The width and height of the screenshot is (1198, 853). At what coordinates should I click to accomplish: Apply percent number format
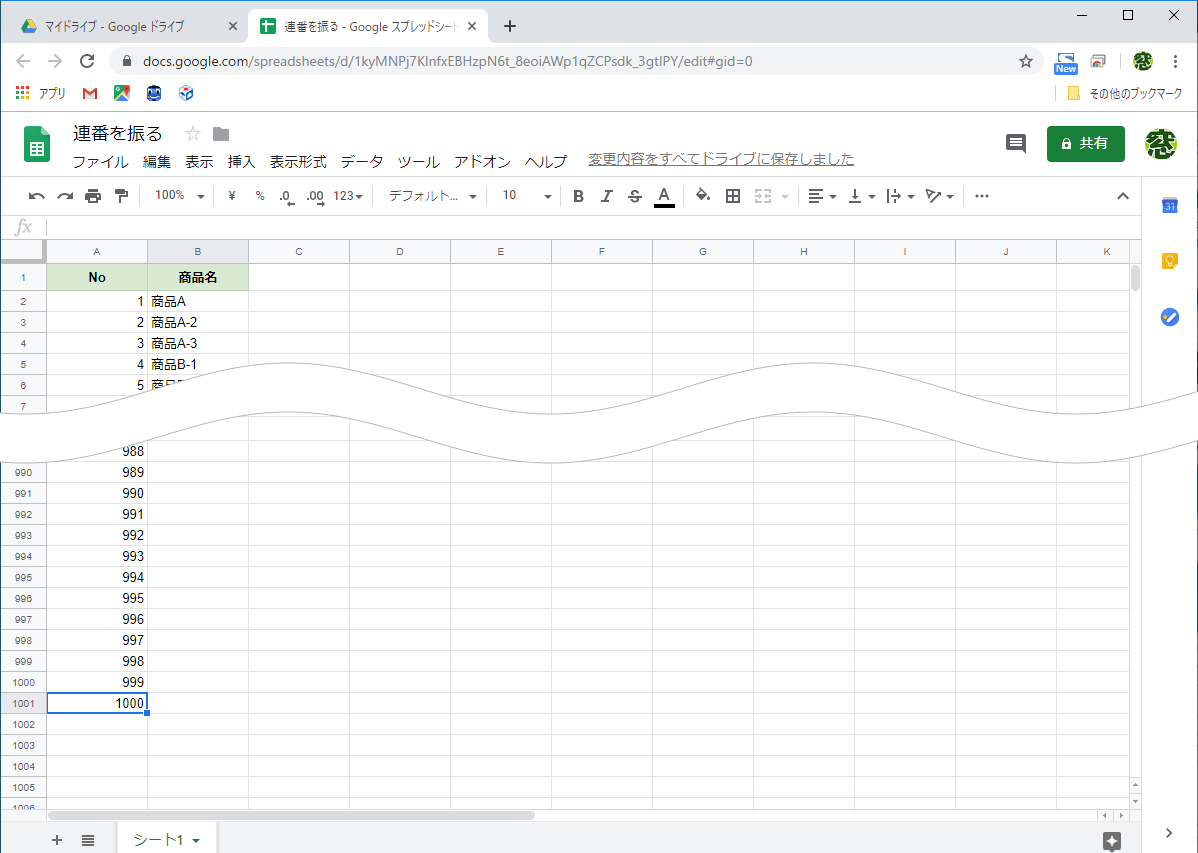pyautogui.click(x=260, y=196)
